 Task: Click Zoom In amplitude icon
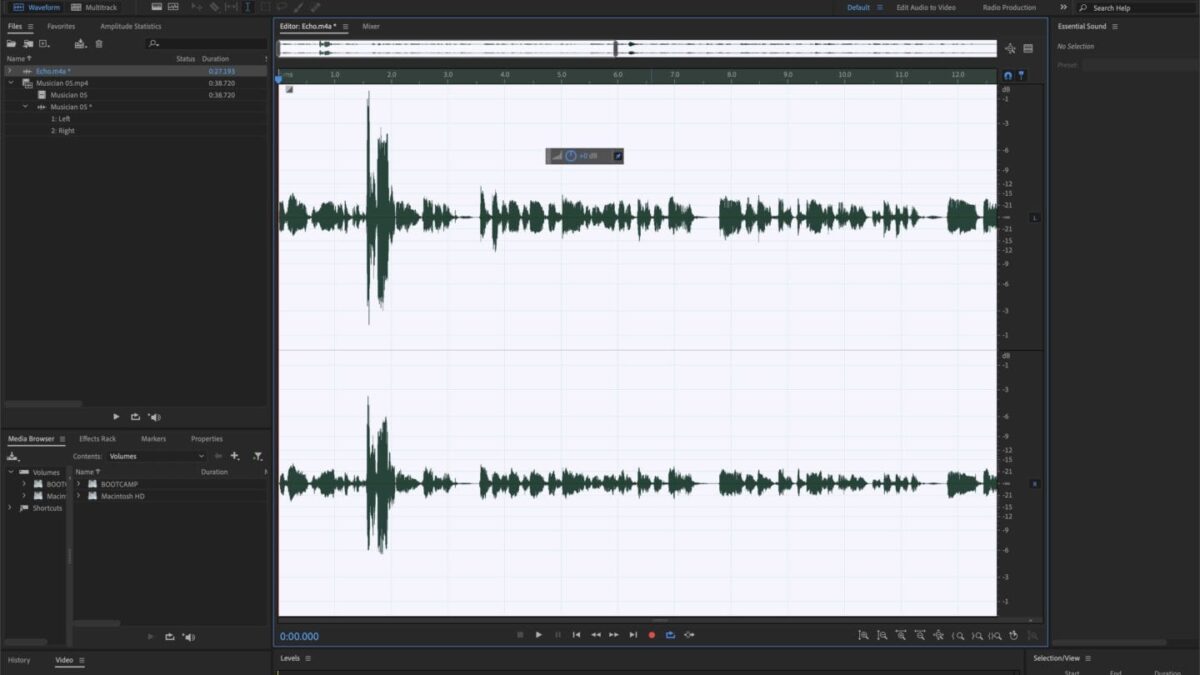click(x=863, y=635)
